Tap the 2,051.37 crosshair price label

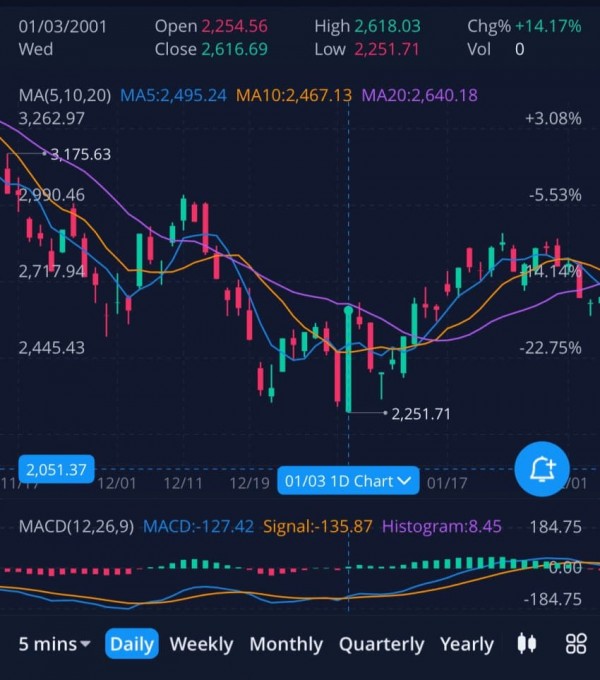56,469
